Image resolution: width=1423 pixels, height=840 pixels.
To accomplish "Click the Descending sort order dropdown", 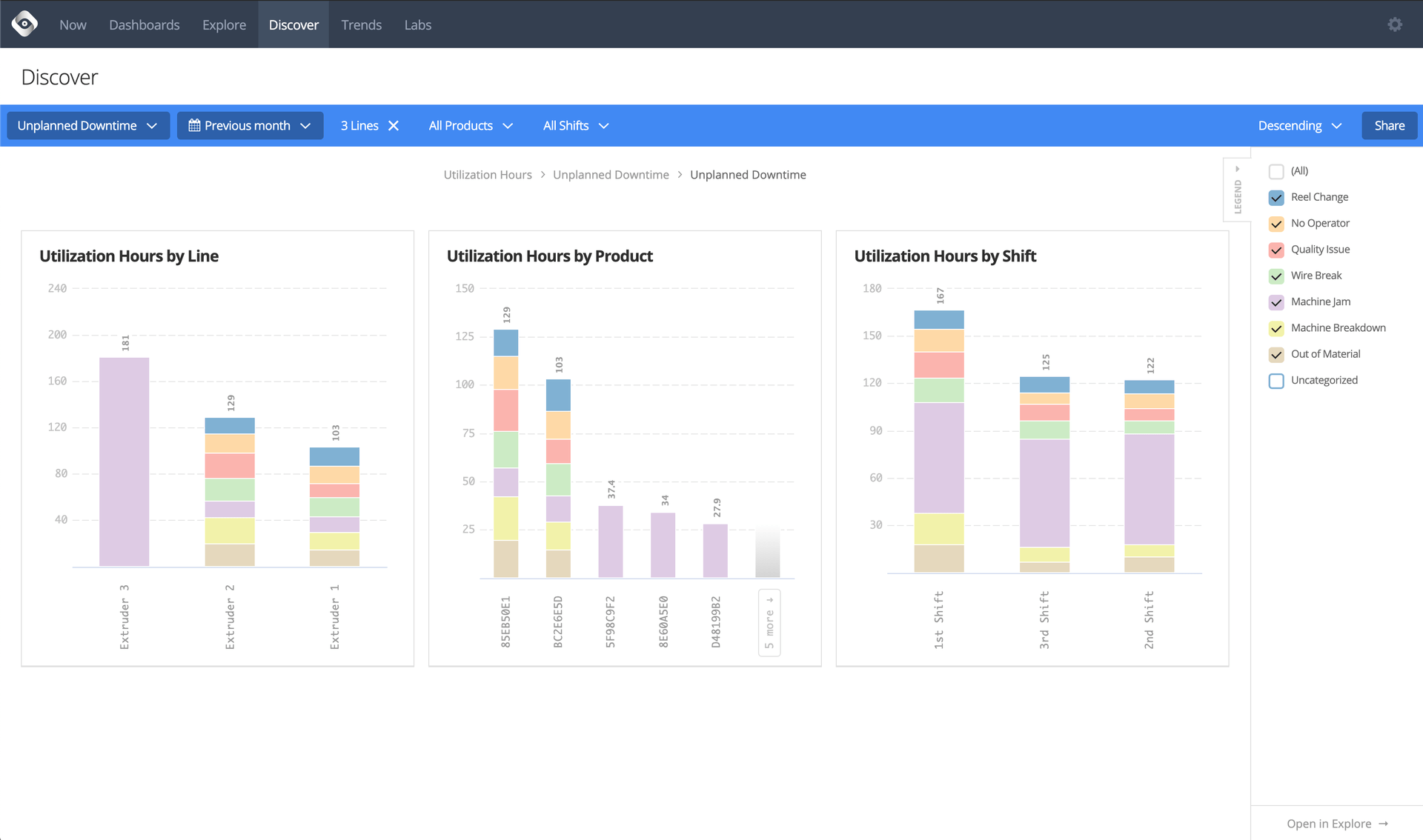I will [1301, 125].
